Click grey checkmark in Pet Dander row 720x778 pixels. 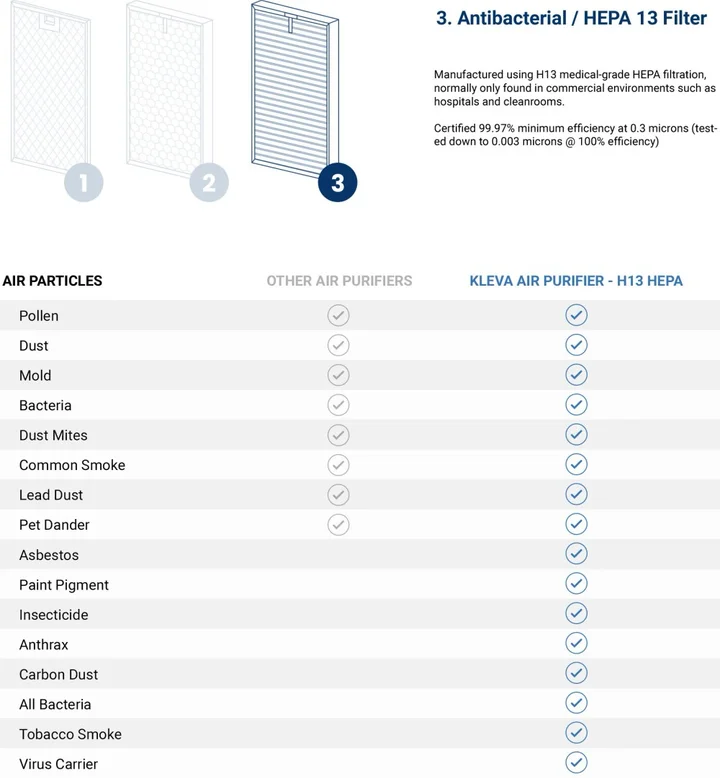tap(339, 525)
